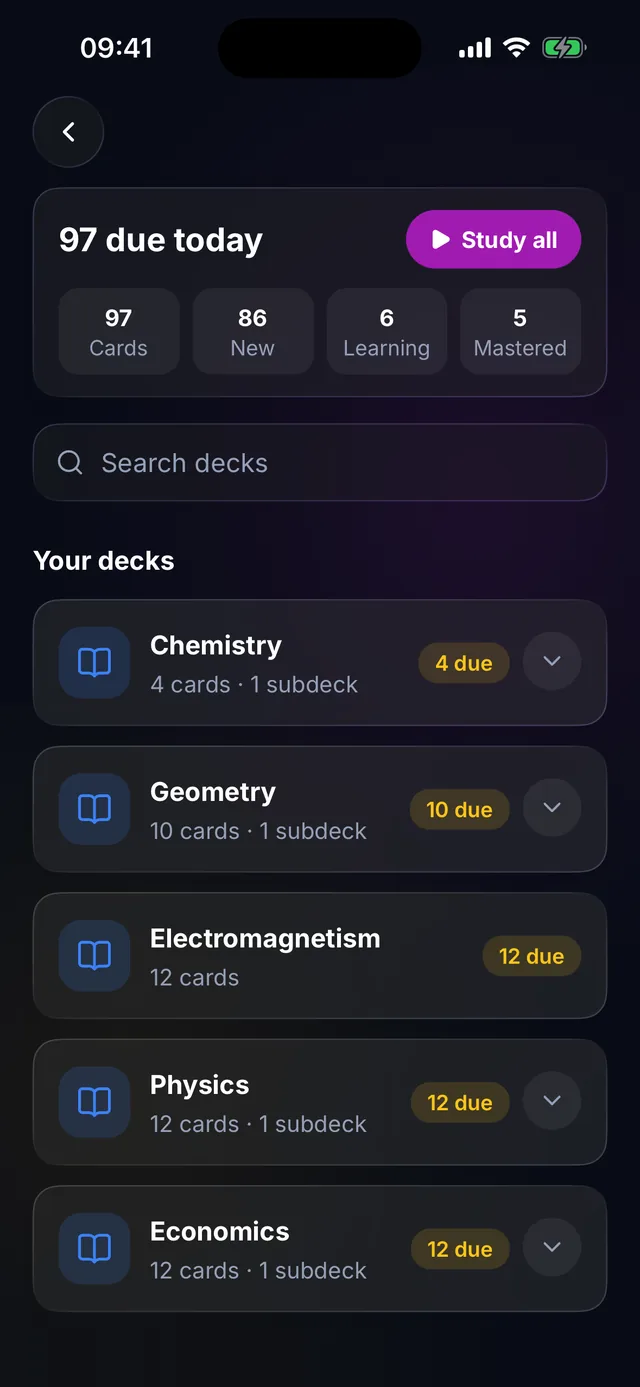Expand the Chemistry deck subdecks
Viewport: 640px width, 1387px height.
tap(552, 662)
